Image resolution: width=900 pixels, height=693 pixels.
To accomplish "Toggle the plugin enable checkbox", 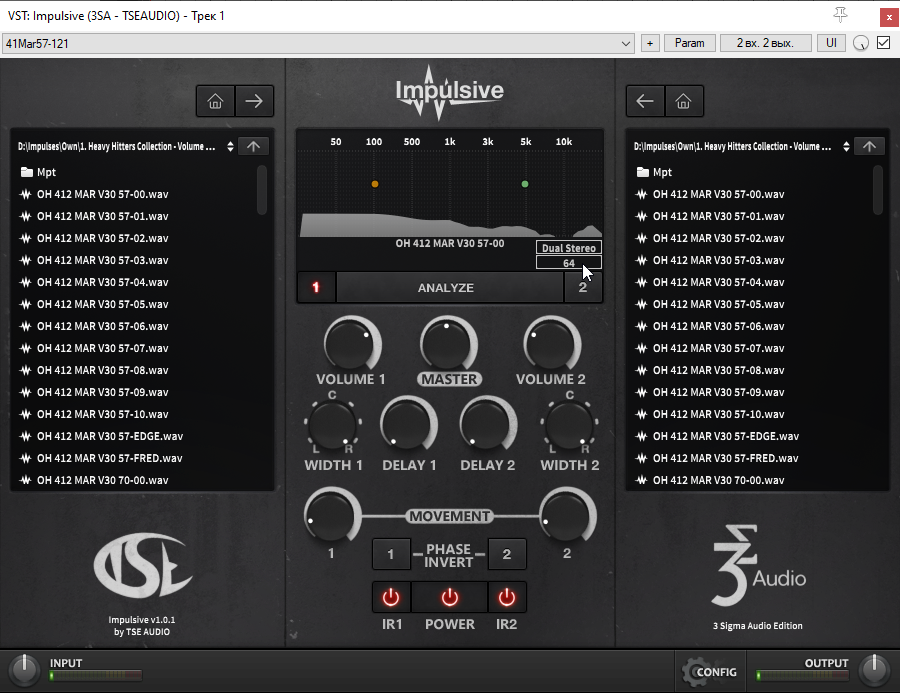I will (884, 43).
